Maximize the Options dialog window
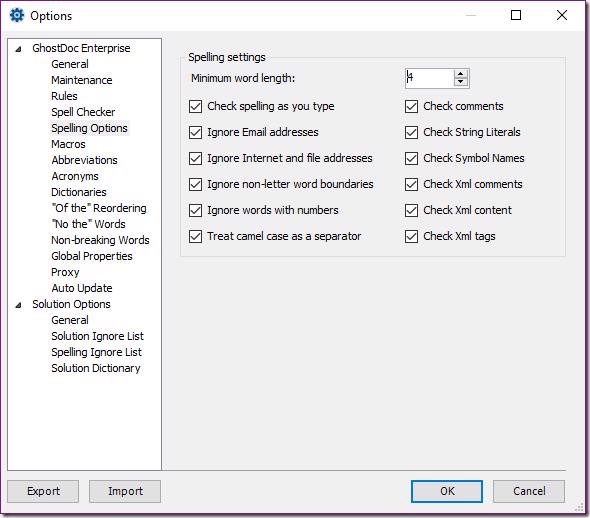 [516, 15]
